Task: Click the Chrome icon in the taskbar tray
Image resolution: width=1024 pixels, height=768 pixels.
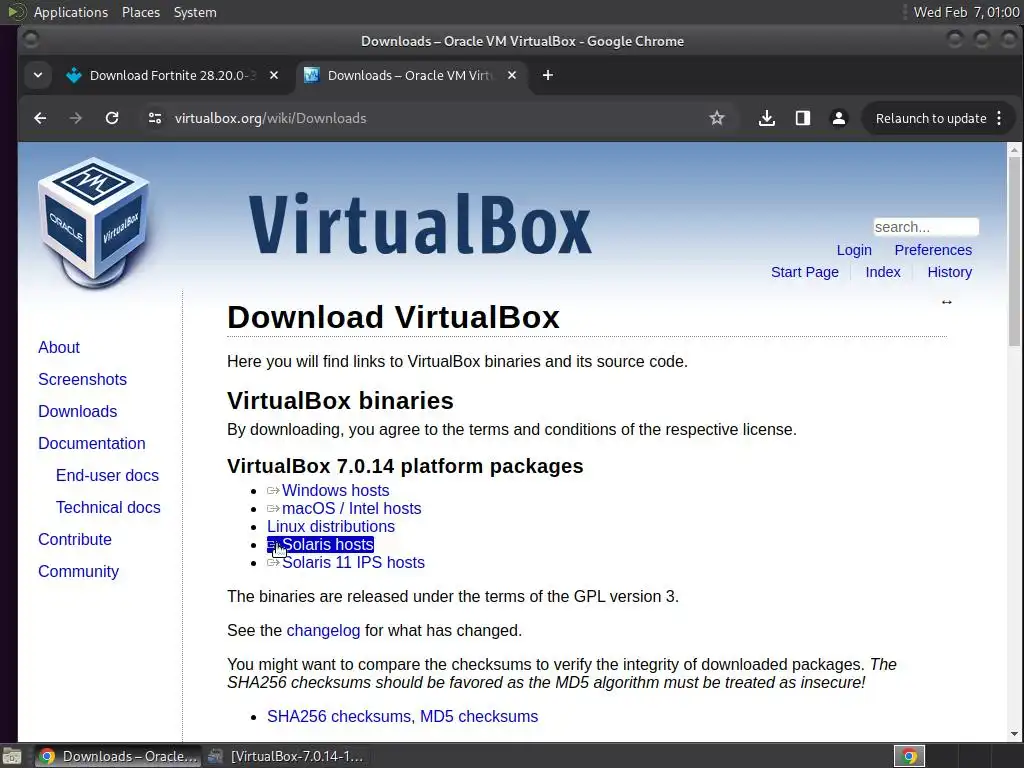Action: pos(909,756)
